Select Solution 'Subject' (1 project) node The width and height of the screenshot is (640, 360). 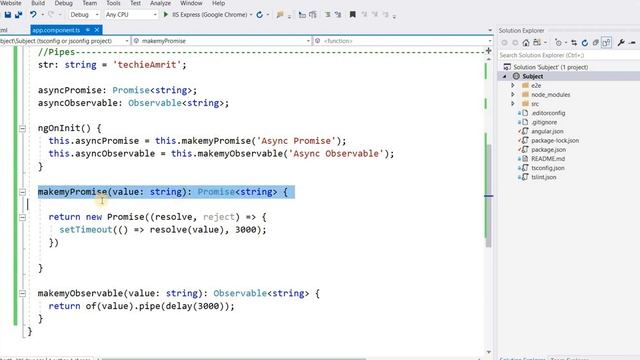551,67
